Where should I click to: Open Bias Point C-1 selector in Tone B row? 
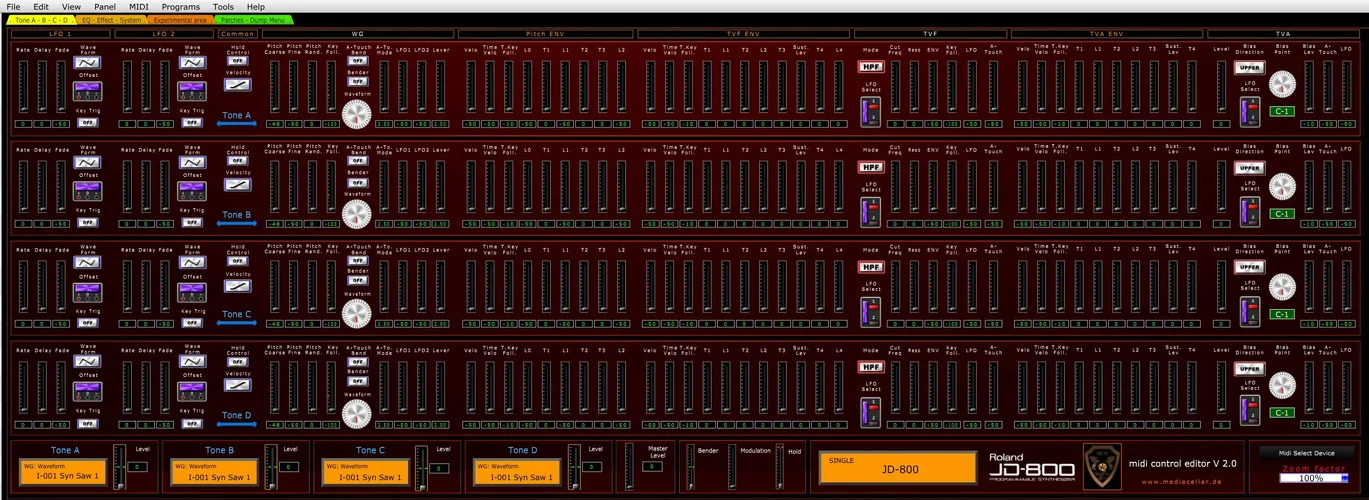point(1282,213)
